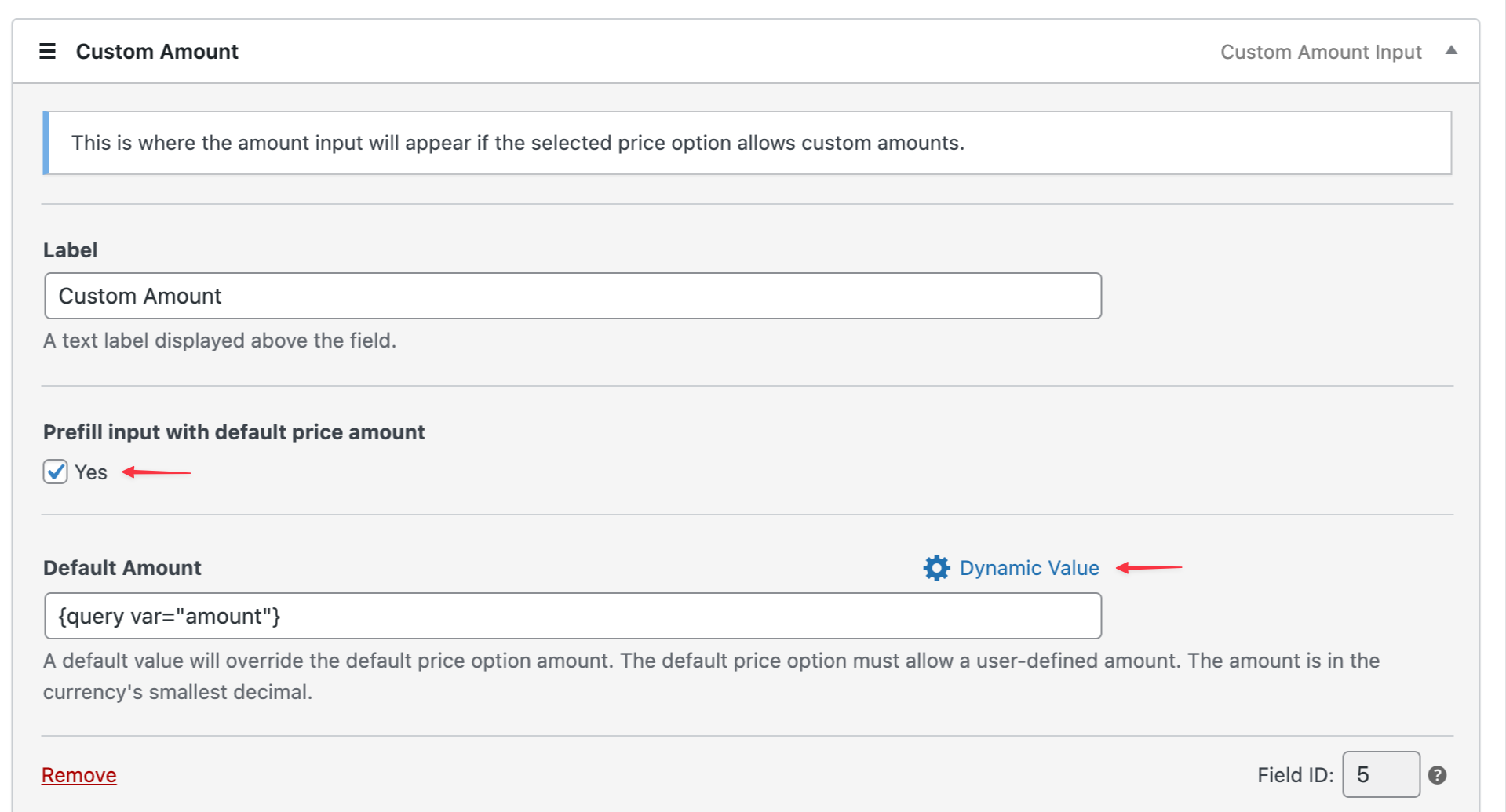Click the Field ID label text

click(1295, 775)
